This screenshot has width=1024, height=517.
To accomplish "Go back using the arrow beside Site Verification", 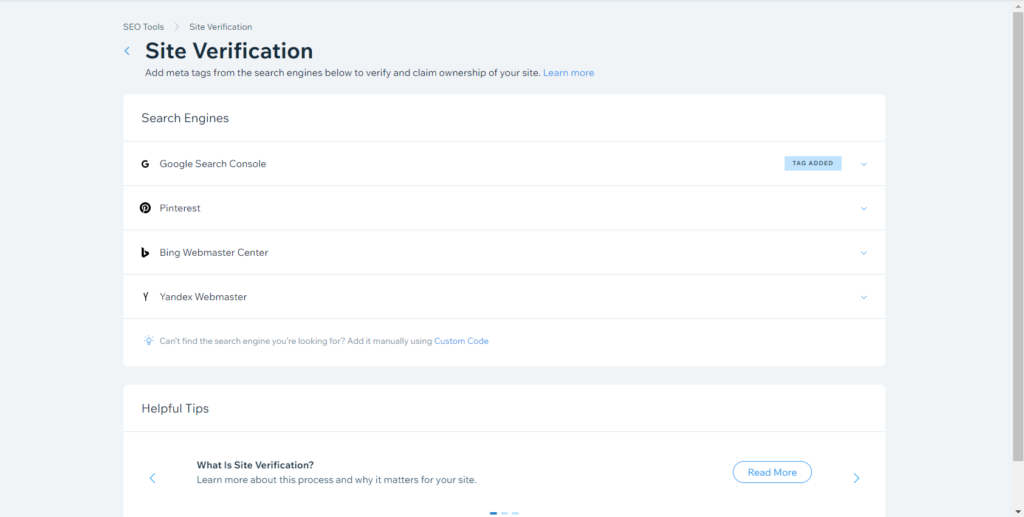I will (127, 51).
